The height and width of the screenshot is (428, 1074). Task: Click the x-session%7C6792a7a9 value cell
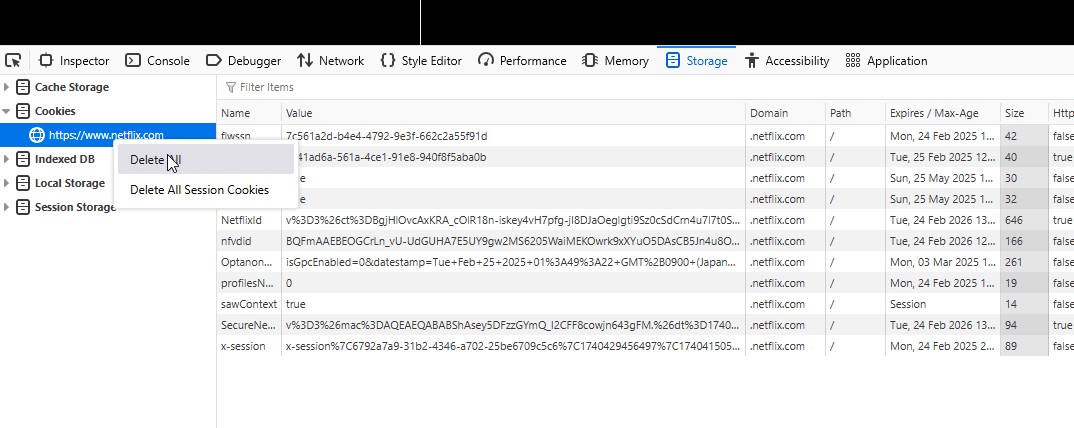click(x=514, y=346)
